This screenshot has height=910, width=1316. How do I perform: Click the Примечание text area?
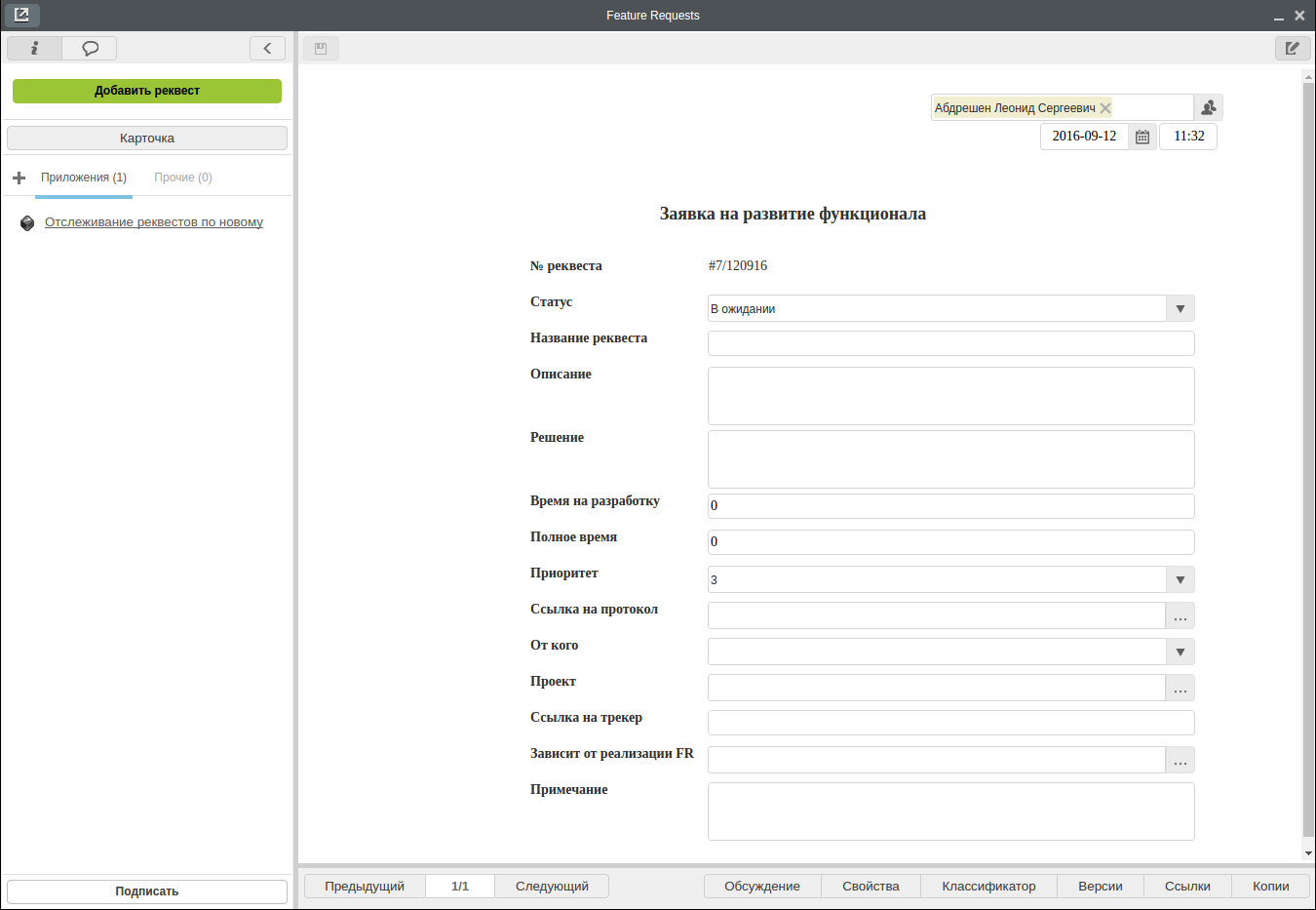pyautogui.click(x=951, y=811)
